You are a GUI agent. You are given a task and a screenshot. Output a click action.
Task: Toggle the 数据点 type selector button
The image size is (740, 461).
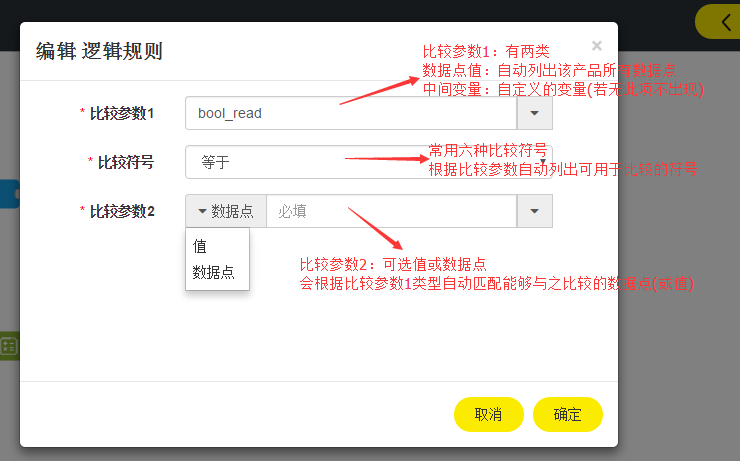click(x=225, y=211)
